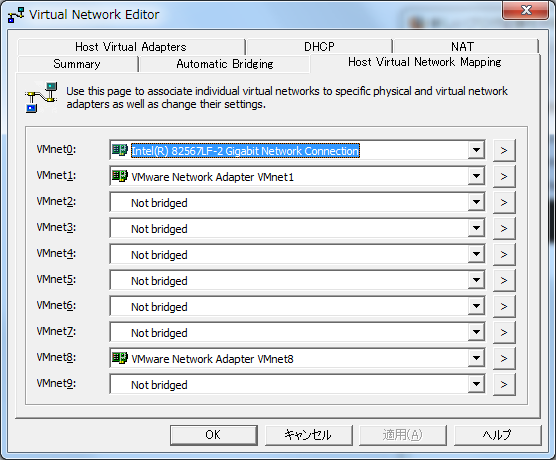The width and height of the screenshot is (556, 460).
Task: Expand the VMnet7 bridging dropdown
Action: 476,332
